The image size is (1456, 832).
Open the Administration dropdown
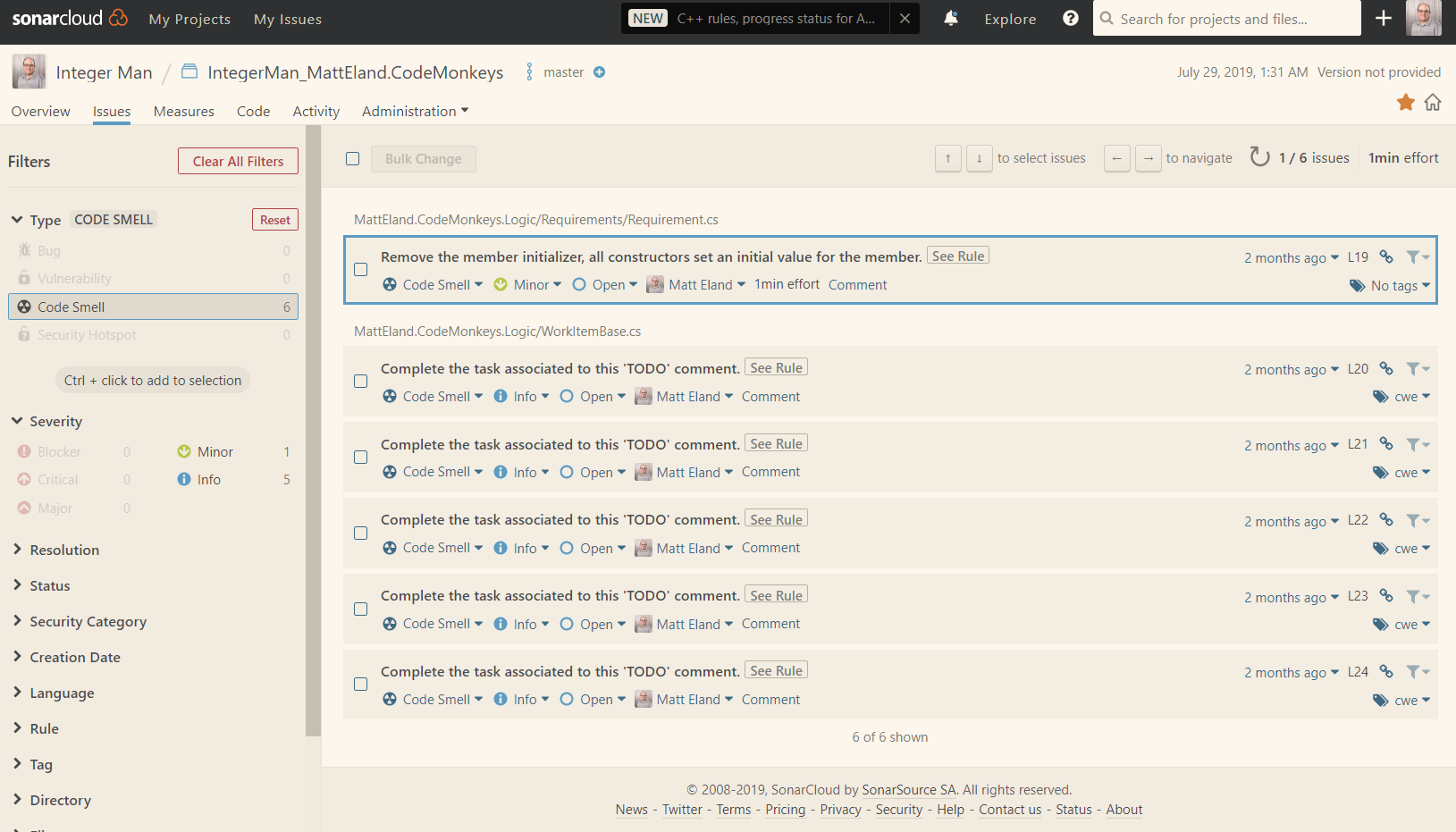(x=414, y=111)
